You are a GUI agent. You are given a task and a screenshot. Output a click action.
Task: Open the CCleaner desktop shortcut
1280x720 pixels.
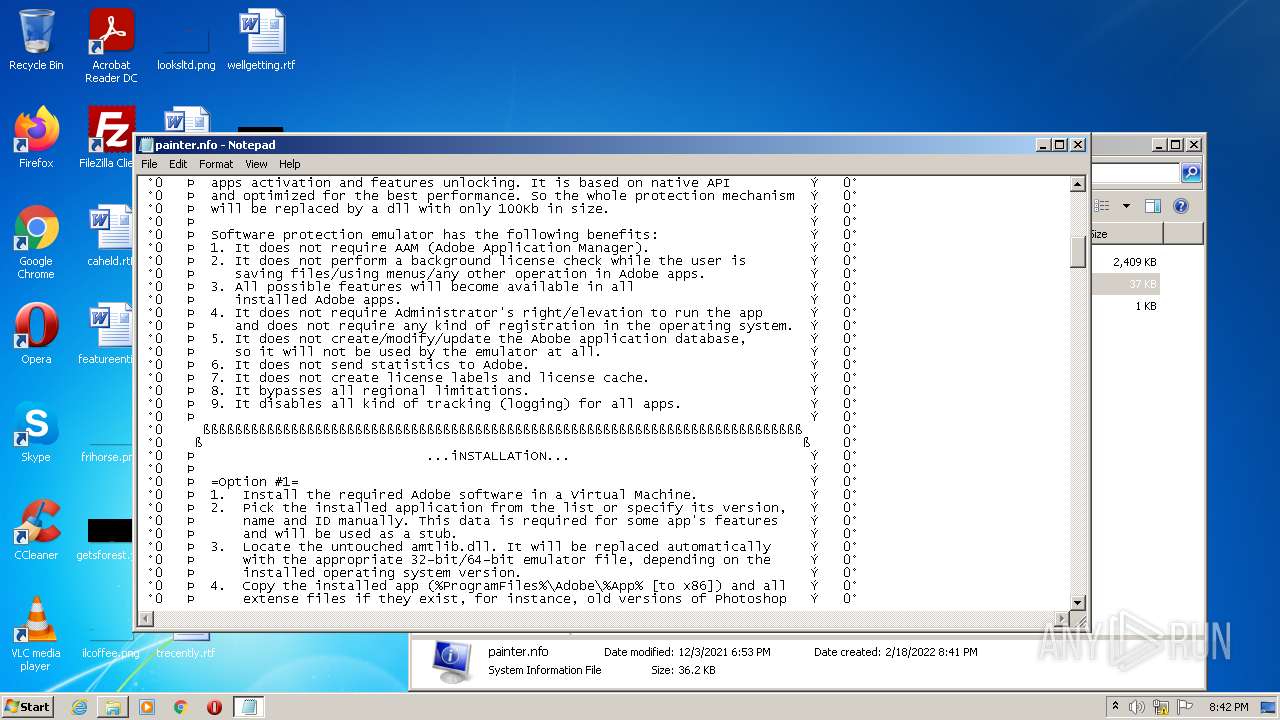(x=36, y=530)
